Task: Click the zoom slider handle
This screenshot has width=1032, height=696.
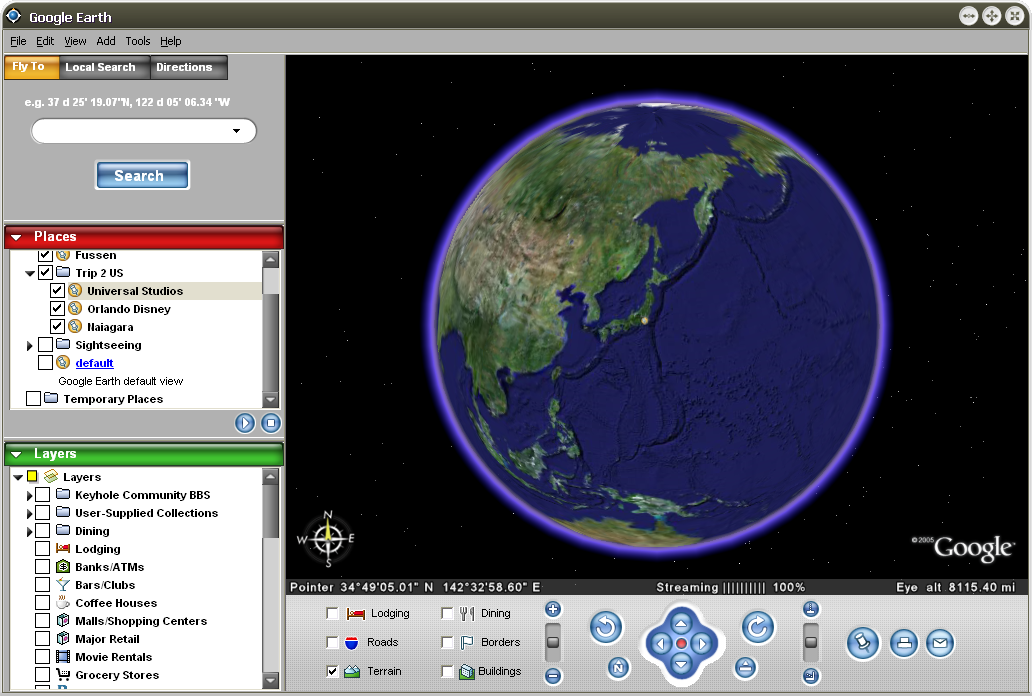Action: click(553, 642)
